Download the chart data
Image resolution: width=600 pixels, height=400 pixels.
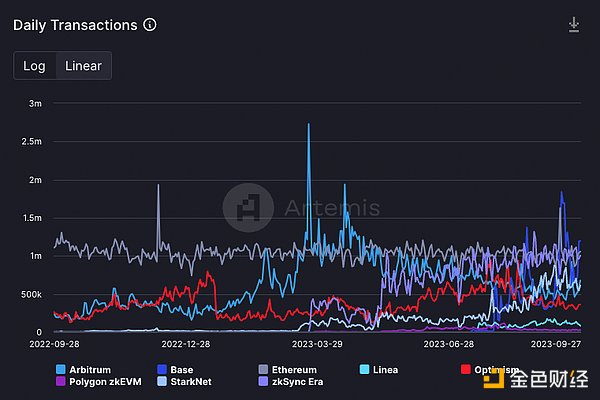[x=574, y=25]
